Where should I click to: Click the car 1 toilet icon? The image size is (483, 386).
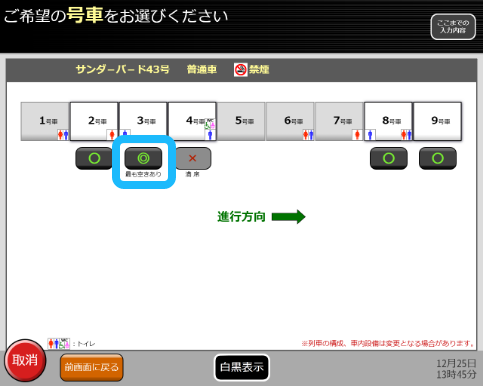(x=63, y=135)
